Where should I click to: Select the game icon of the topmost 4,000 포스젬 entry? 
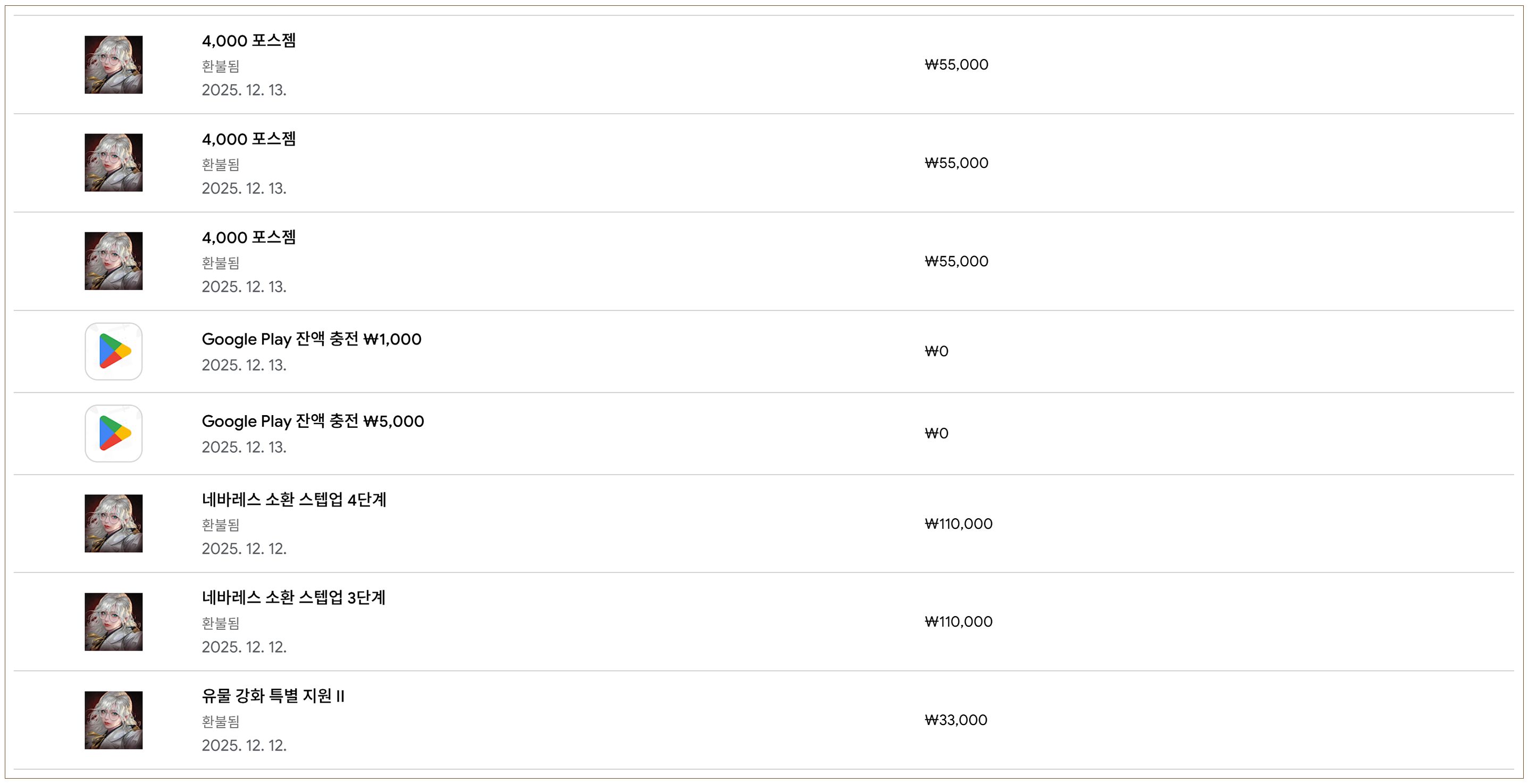(x=113, y=65)
